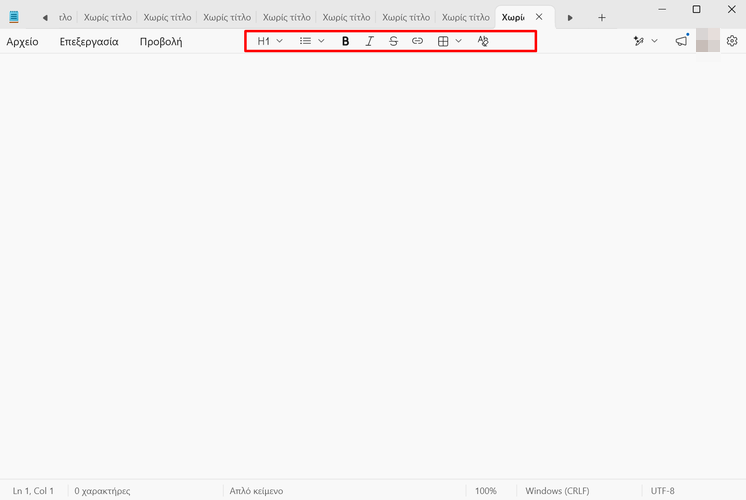The height and width of the screenshot is (500, 746).
Task: Click the Notepad app icon in title bar
Action: (x=14, y=17)
